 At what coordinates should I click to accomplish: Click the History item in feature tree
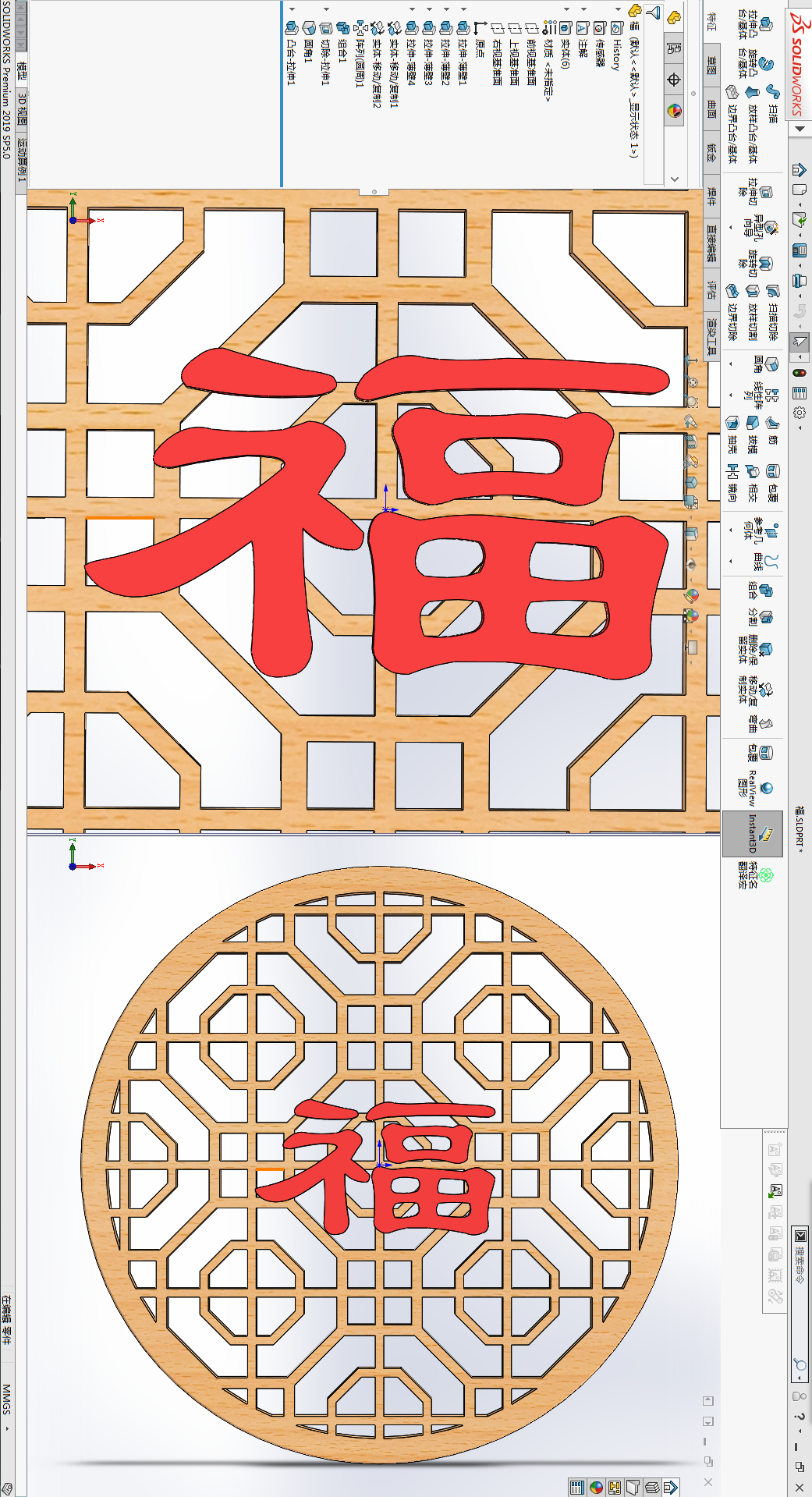(x=617, y=47)
